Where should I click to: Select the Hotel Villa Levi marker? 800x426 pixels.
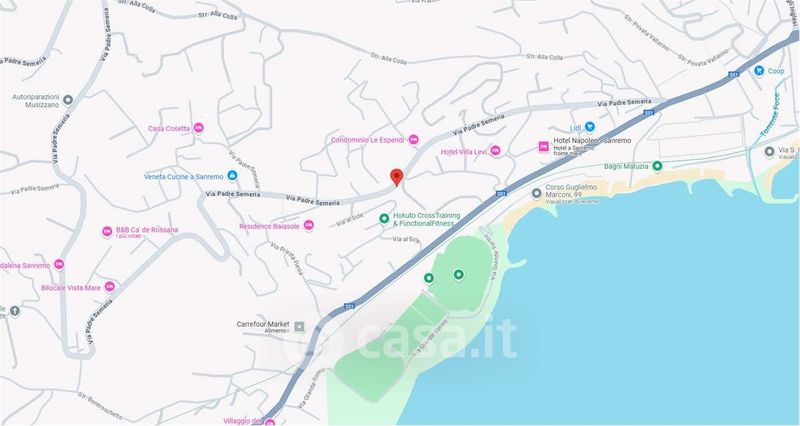pyautogui.click(x=495, y=151)
